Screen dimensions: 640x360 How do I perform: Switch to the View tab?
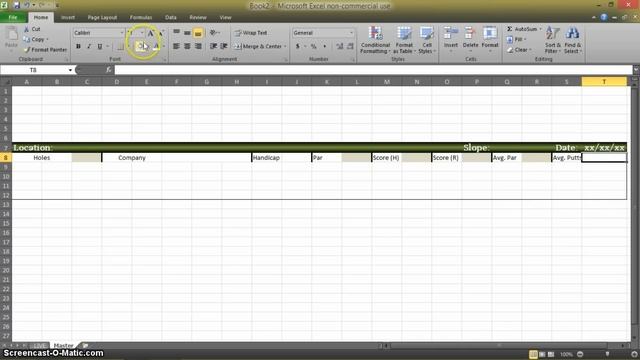point(225,18)
